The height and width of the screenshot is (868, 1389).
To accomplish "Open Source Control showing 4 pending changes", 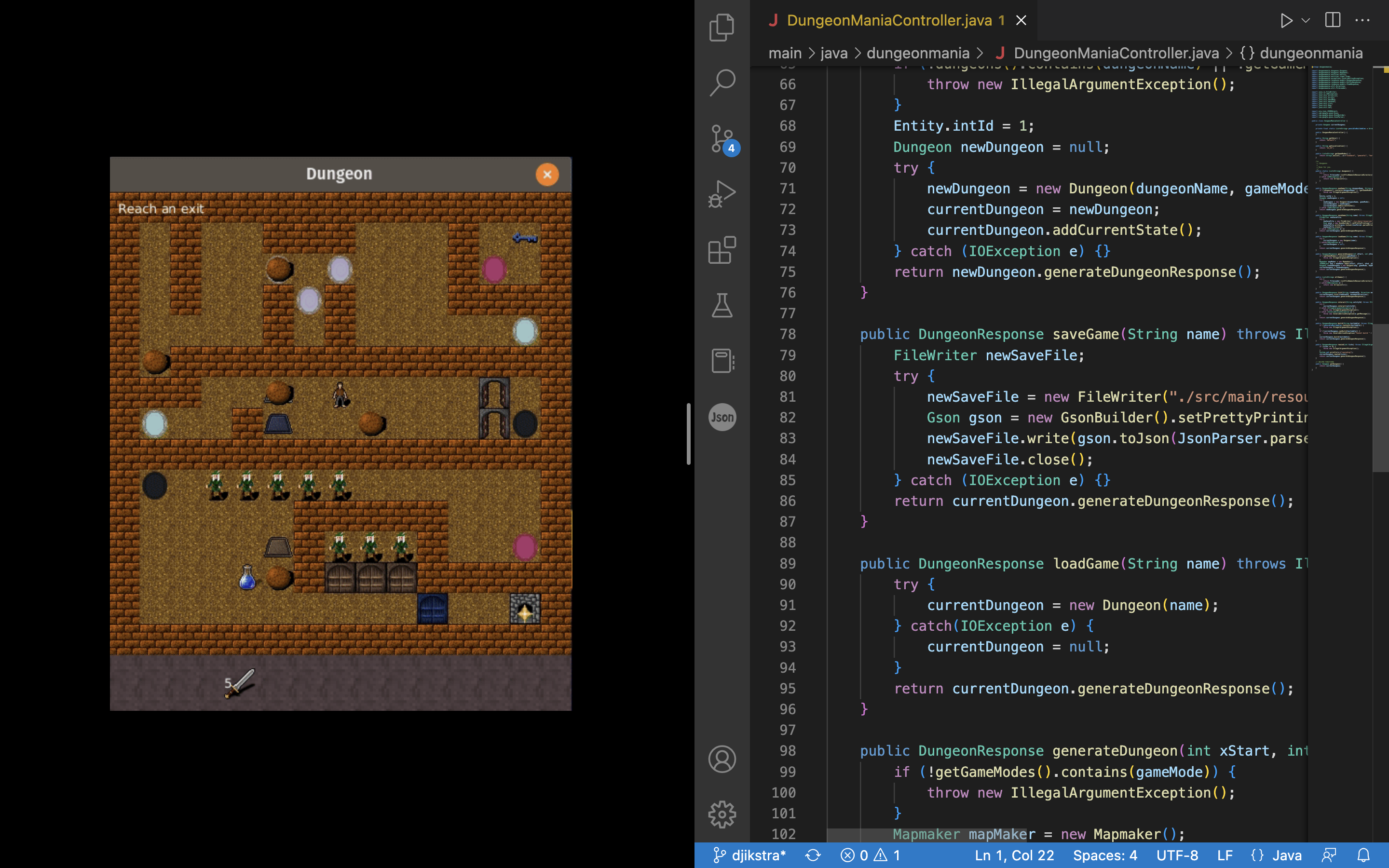I will (x=722, y=139).
